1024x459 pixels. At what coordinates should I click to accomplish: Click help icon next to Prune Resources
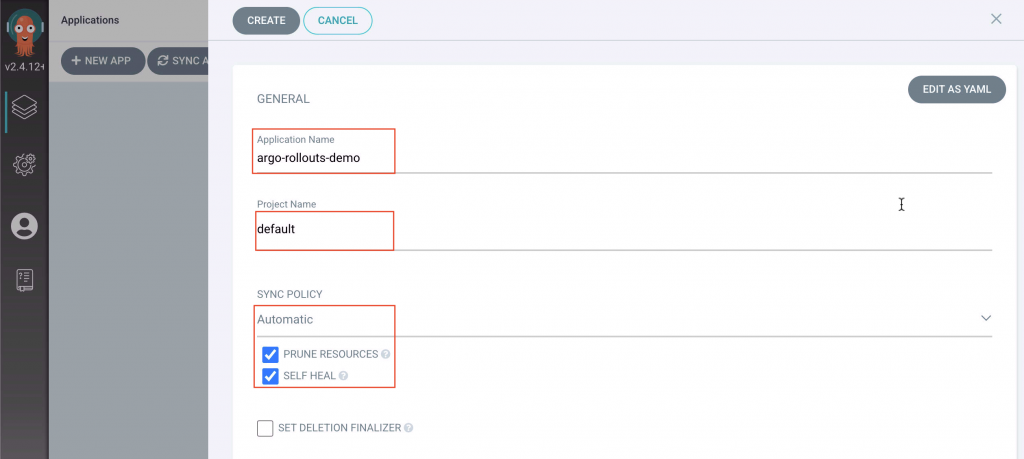click(385, 355)
